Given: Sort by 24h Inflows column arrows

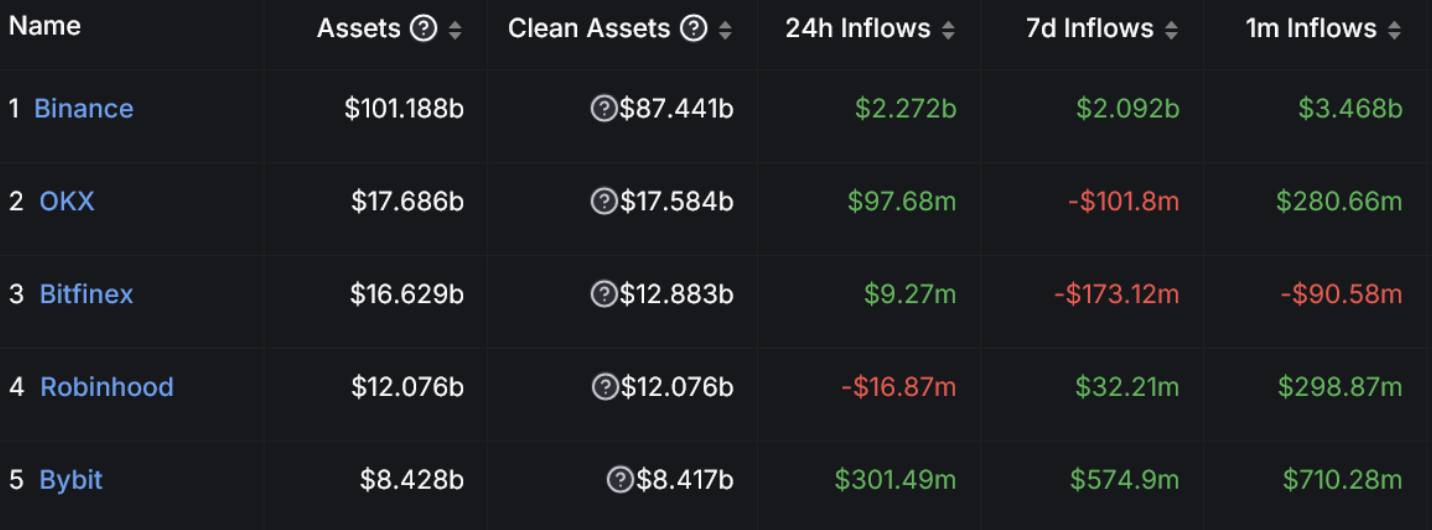Looking at the screenshot, I should [x=948, y=30].
